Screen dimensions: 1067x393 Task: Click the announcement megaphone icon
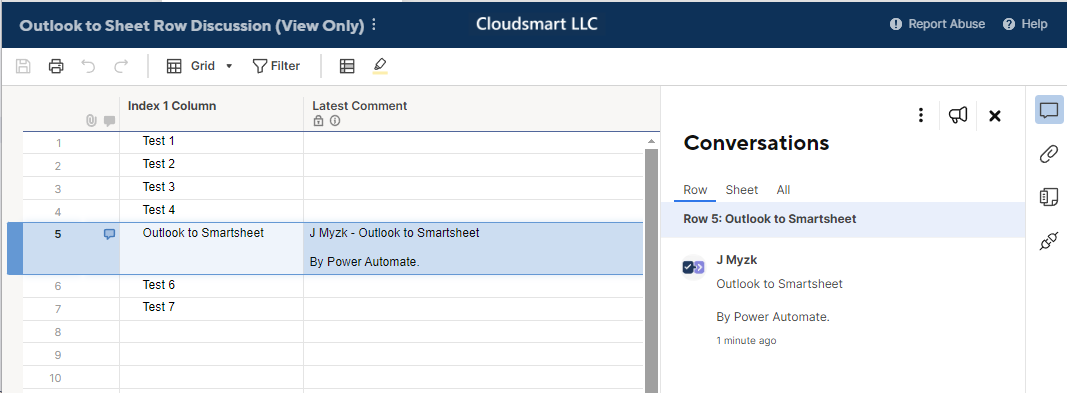click(958, 116)
